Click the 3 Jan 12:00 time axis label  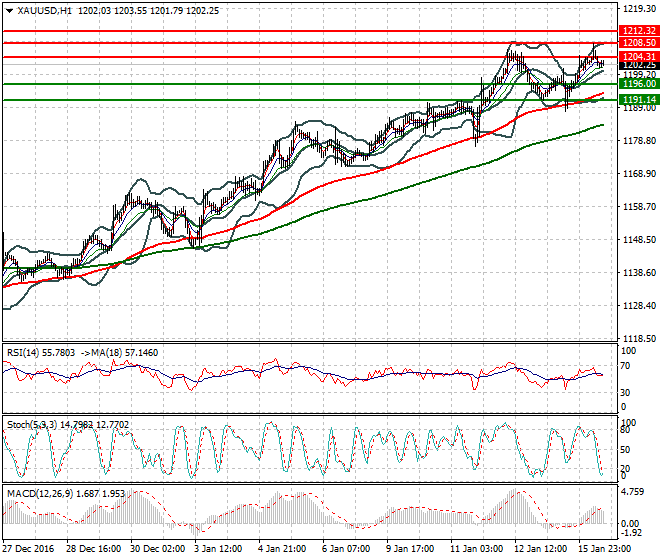[218, 549]
